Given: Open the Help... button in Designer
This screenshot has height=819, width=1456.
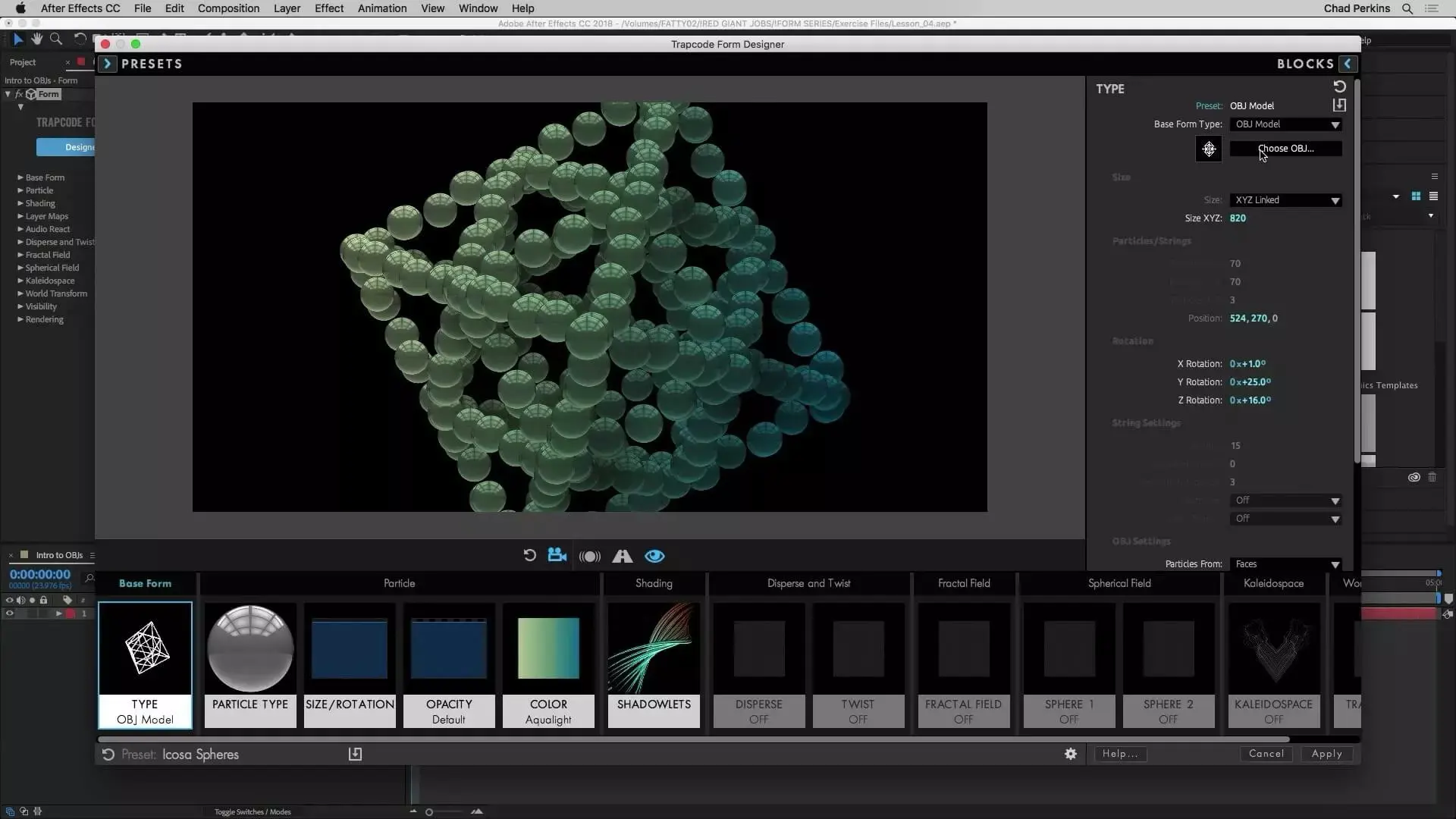Looking at the screenshot, I should (1120, 754).
